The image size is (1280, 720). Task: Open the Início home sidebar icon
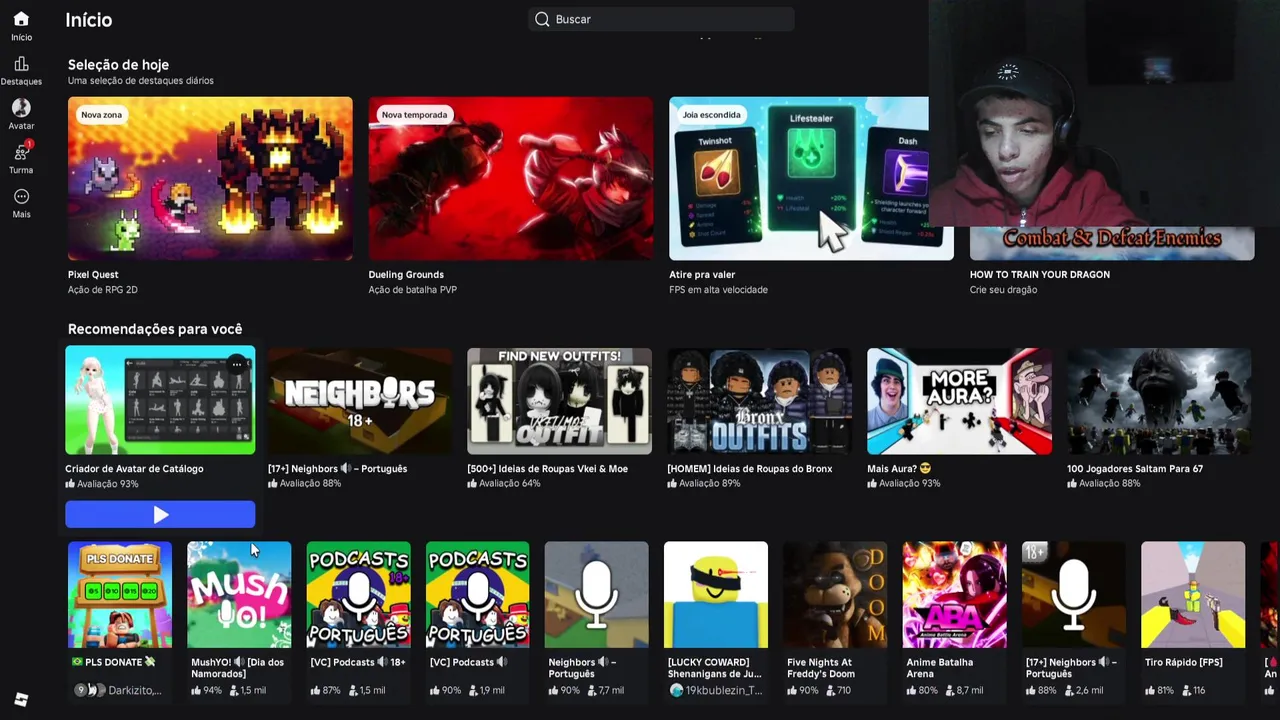click(x=21, y=19)
